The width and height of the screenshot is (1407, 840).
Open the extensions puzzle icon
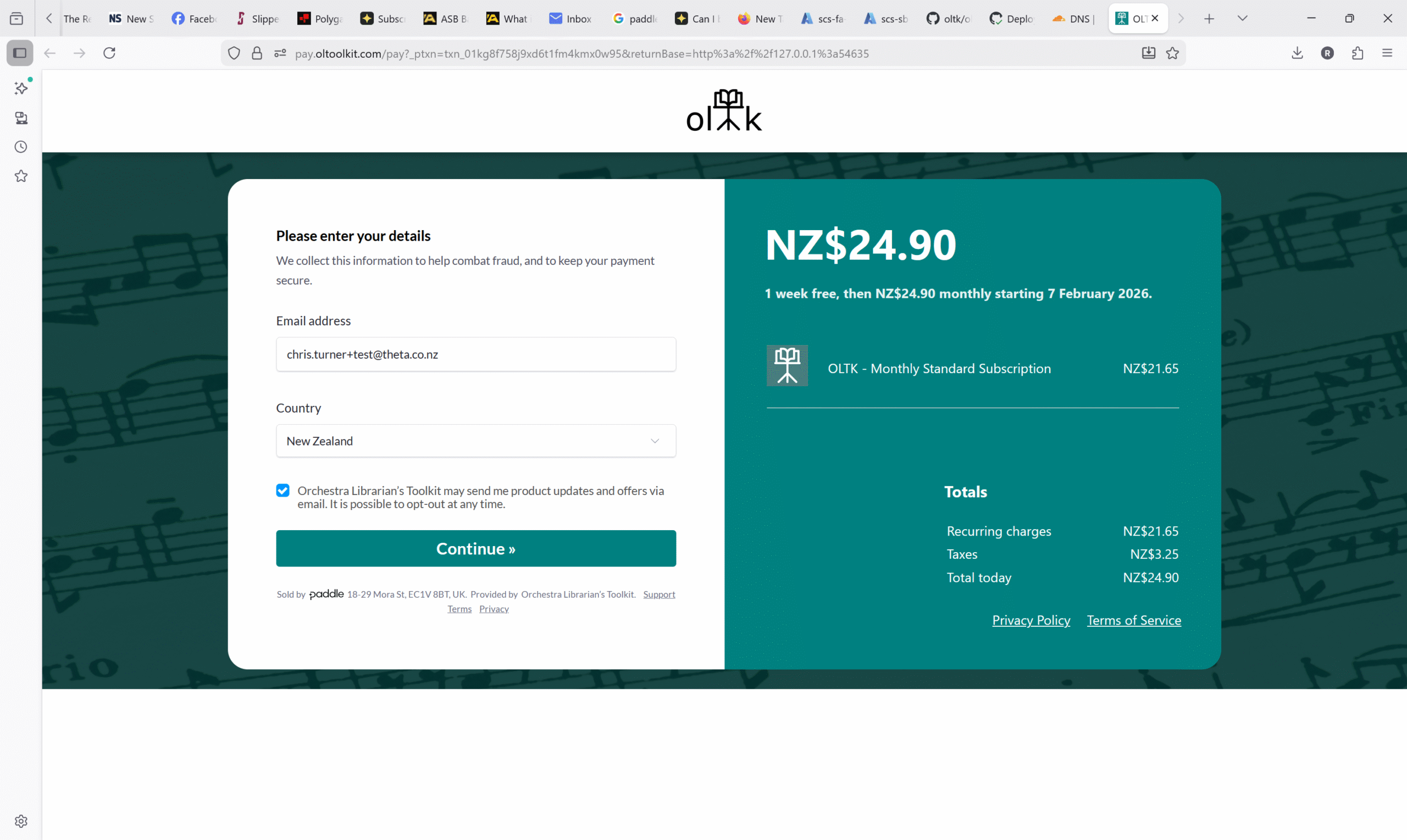tap(1357, 53)
